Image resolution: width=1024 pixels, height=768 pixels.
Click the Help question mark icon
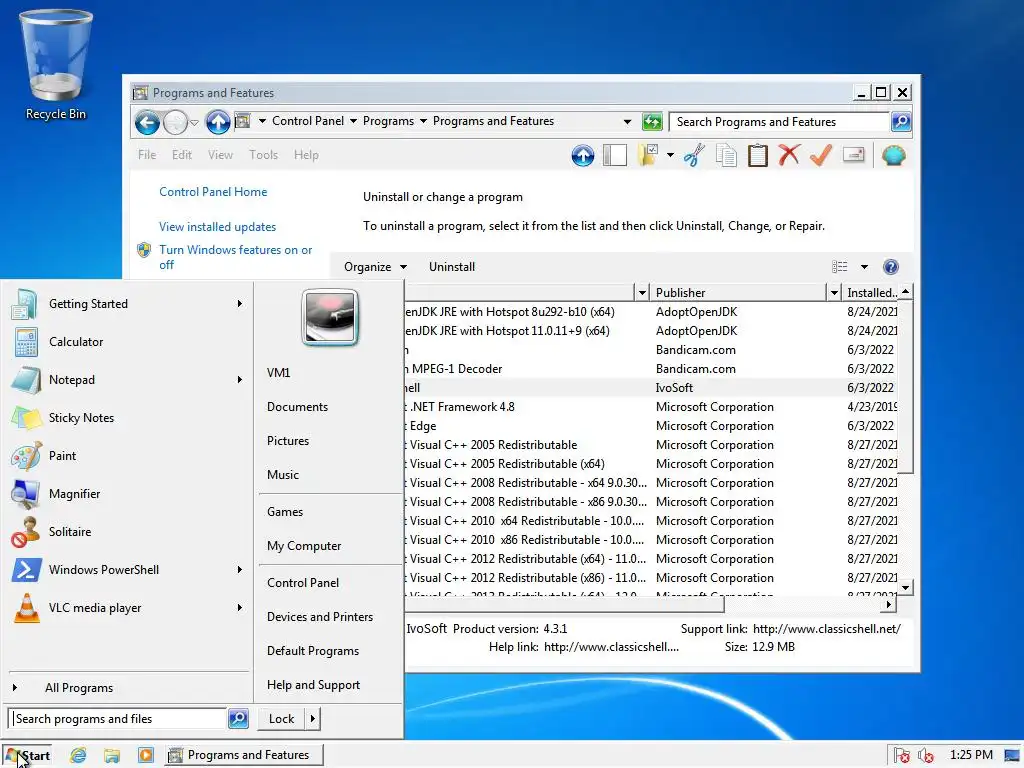tap(891, 266)
